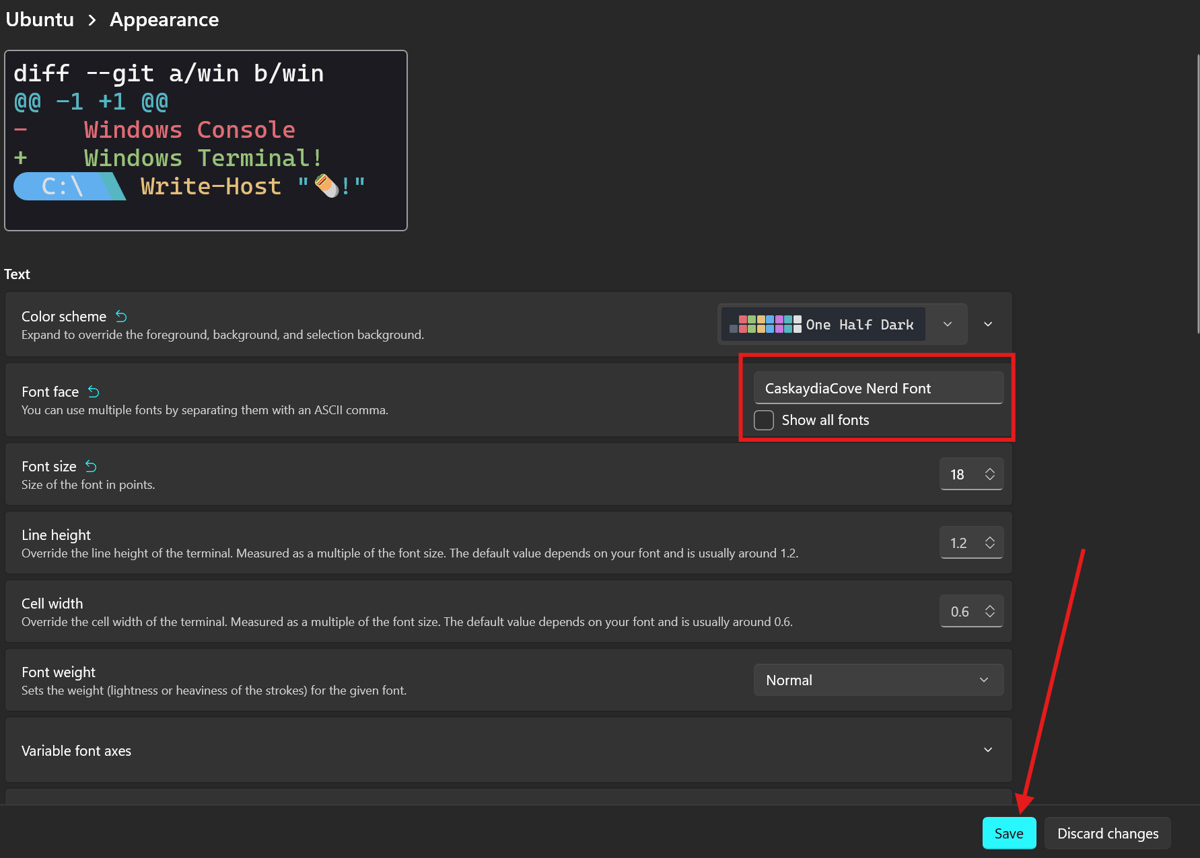Open the Font weight Normal dropdown
This screenshot has height=858, width=1200.
(878, 680)
